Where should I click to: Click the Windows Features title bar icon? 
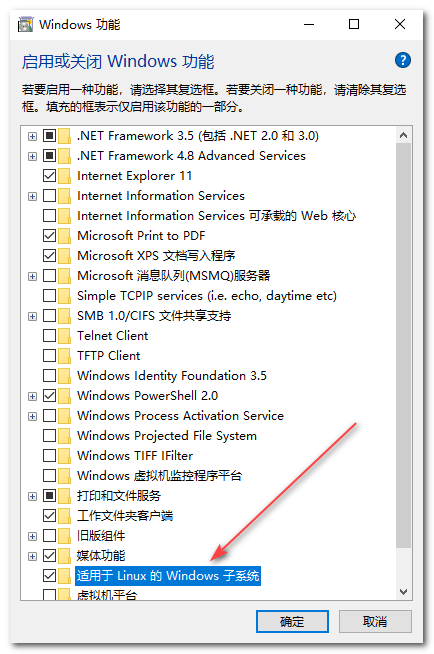click(25, 25)
